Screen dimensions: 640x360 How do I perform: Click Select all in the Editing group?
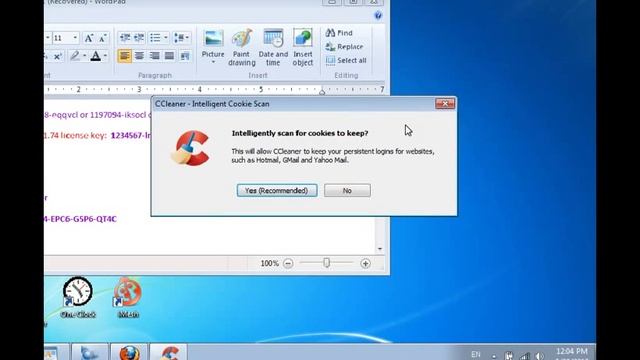click(x=346, y=60)
